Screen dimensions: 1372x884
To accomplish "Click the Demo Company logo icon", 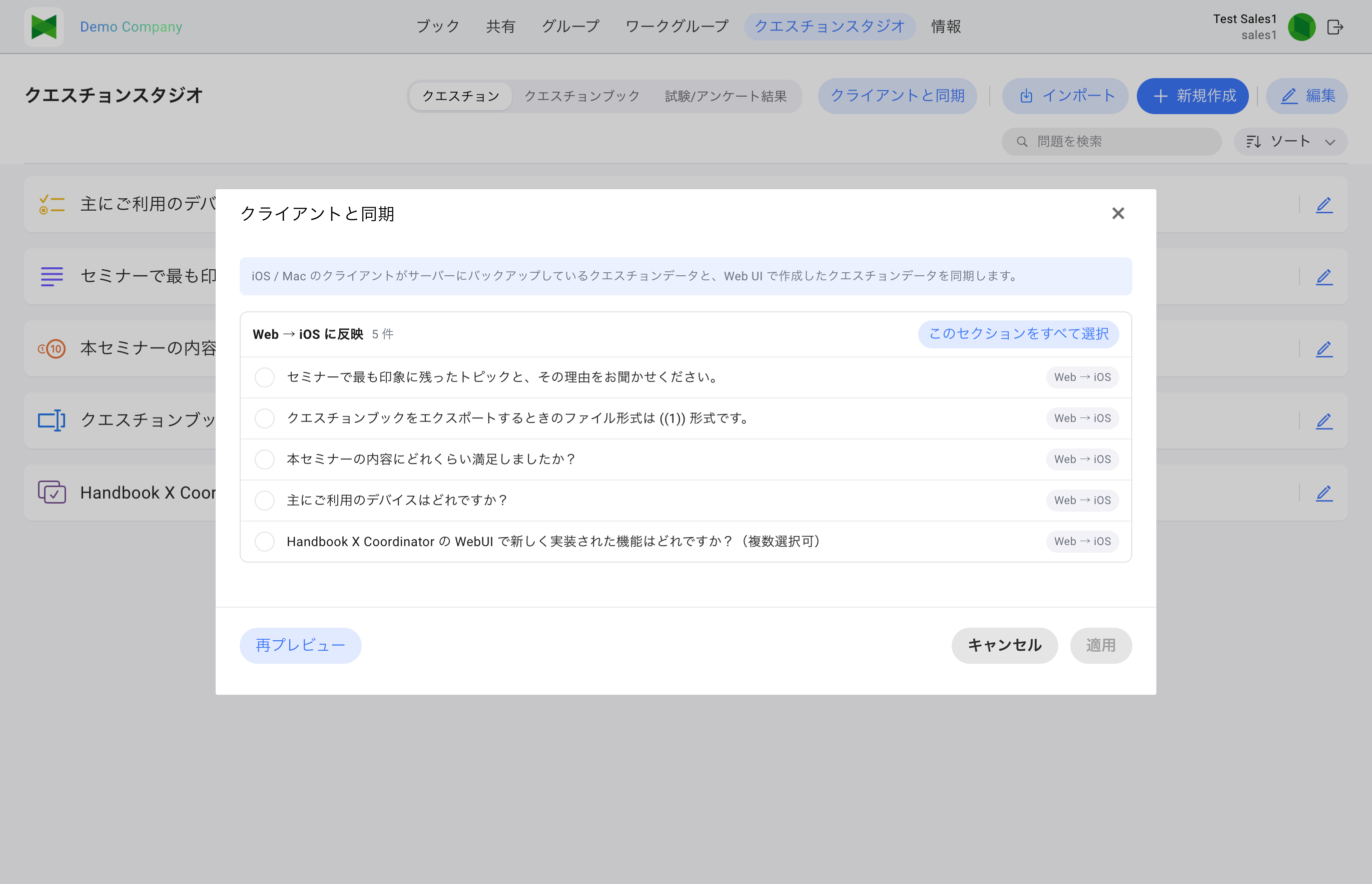I will (x=44, y=27).
